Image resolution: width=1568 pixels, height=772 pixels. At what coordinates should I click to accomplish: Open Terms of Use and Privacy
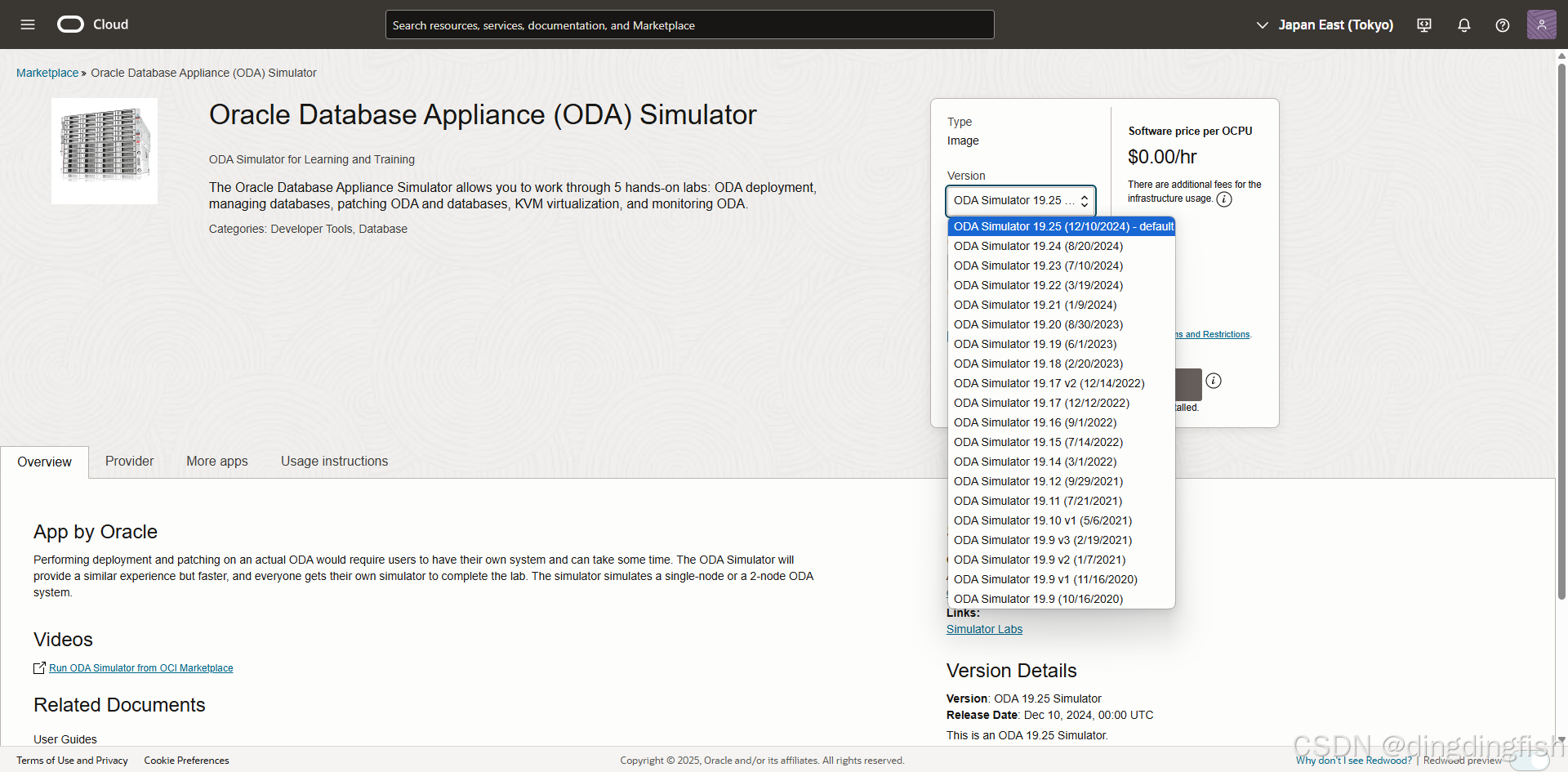tap(72, 761)
